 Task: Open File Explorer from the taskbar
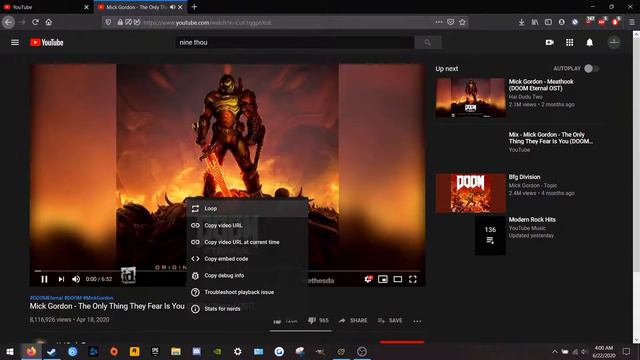pos(176,351)
